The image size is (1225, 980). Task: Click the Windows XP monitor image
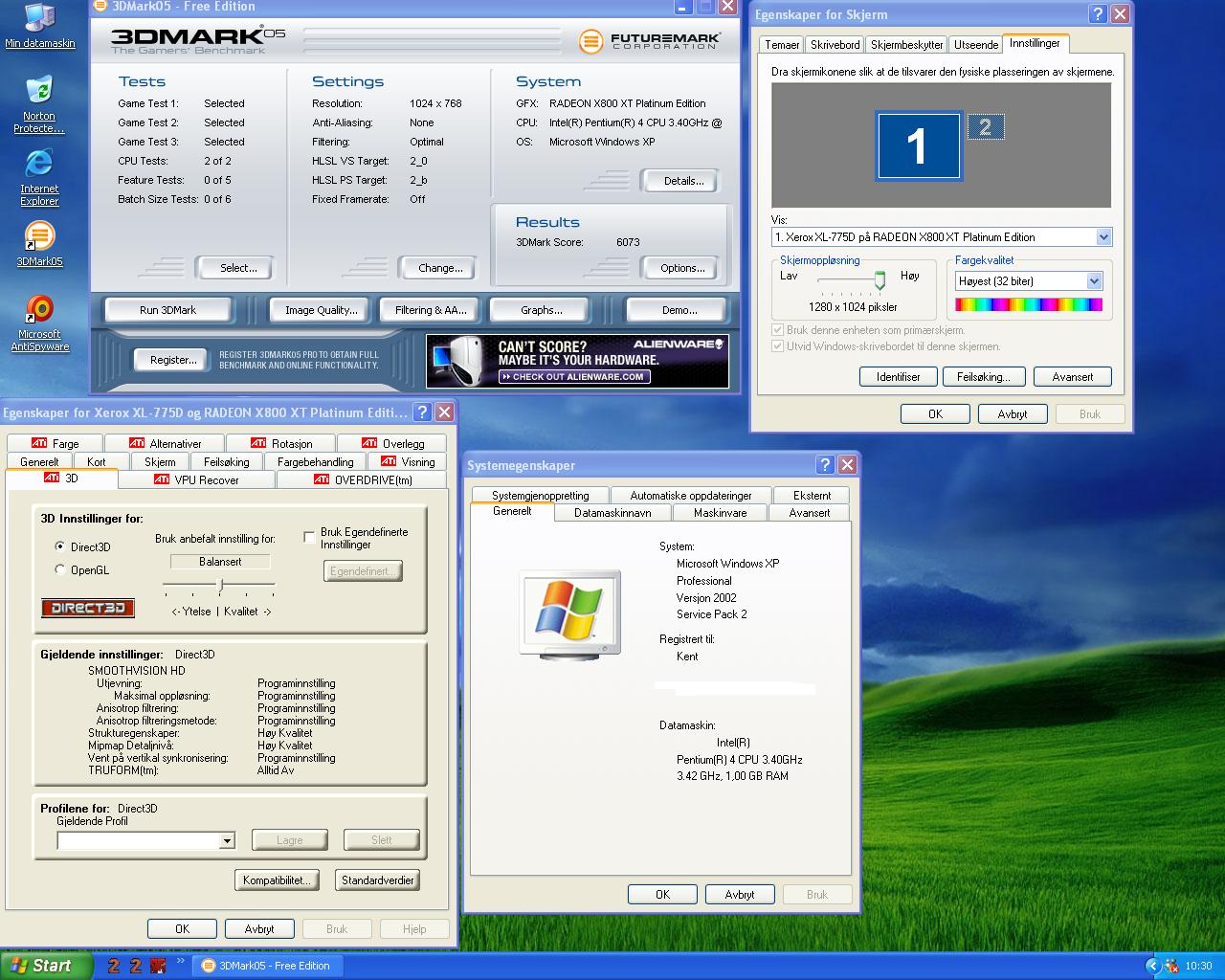pyautogui.click(x=570, y=613)
